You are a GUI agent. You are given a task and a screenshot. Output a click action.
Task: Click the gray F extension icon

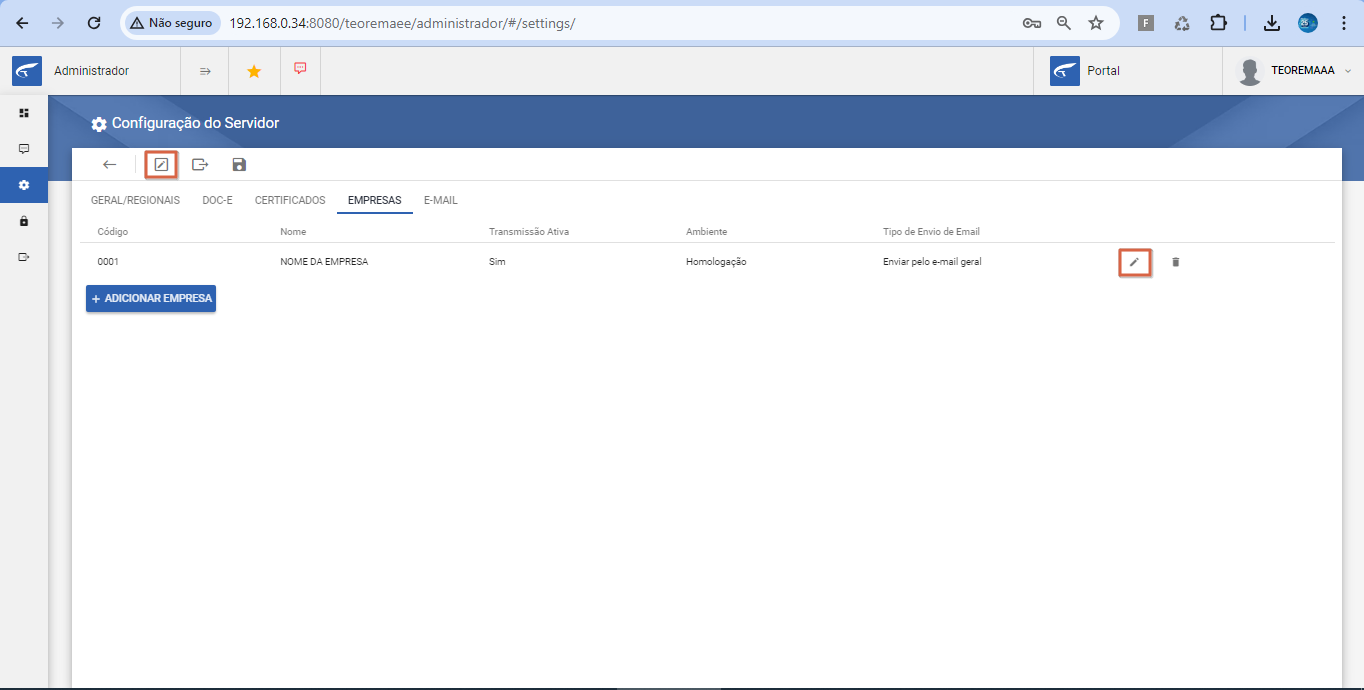click(x=1146, y=23)
